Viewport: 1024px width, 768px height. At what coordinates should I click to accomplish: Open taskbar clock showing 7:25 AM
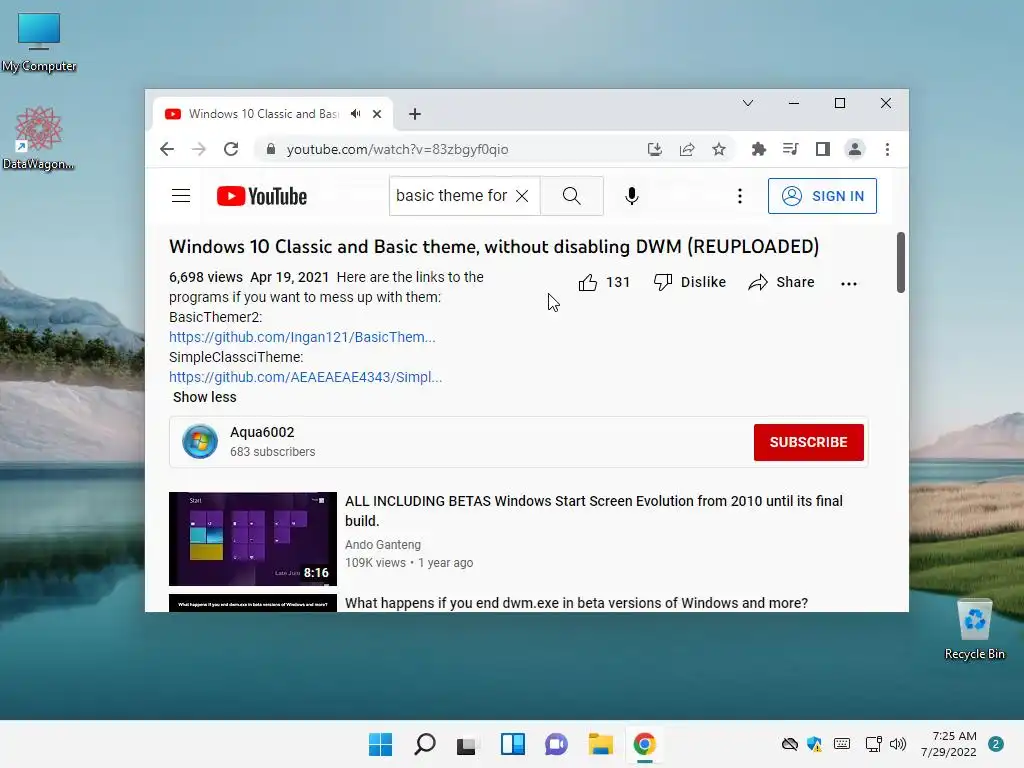pyautogui.click(x=949, y=744)
